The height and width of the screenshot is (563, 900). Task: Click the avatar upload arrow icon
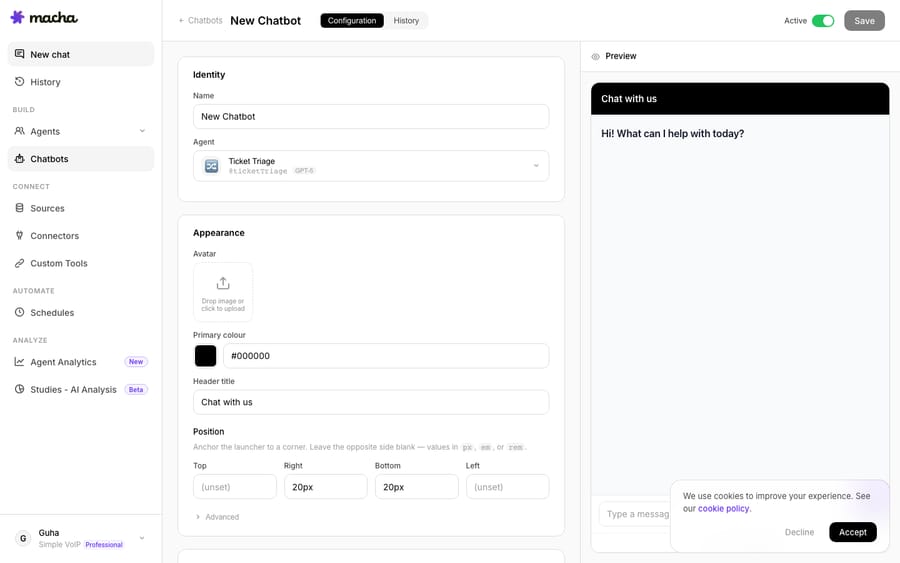coord(223,283)
